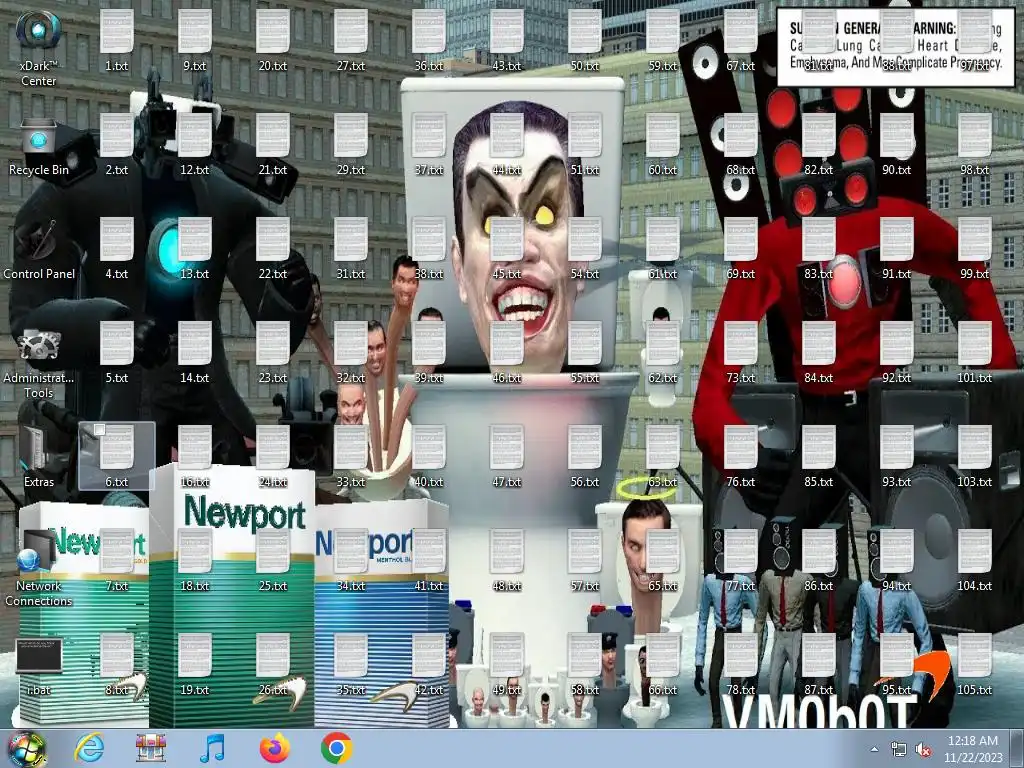This screenshot has width=1024, height=768.
Task: Select the r.bat batch file
Action: tap(39, 656)
